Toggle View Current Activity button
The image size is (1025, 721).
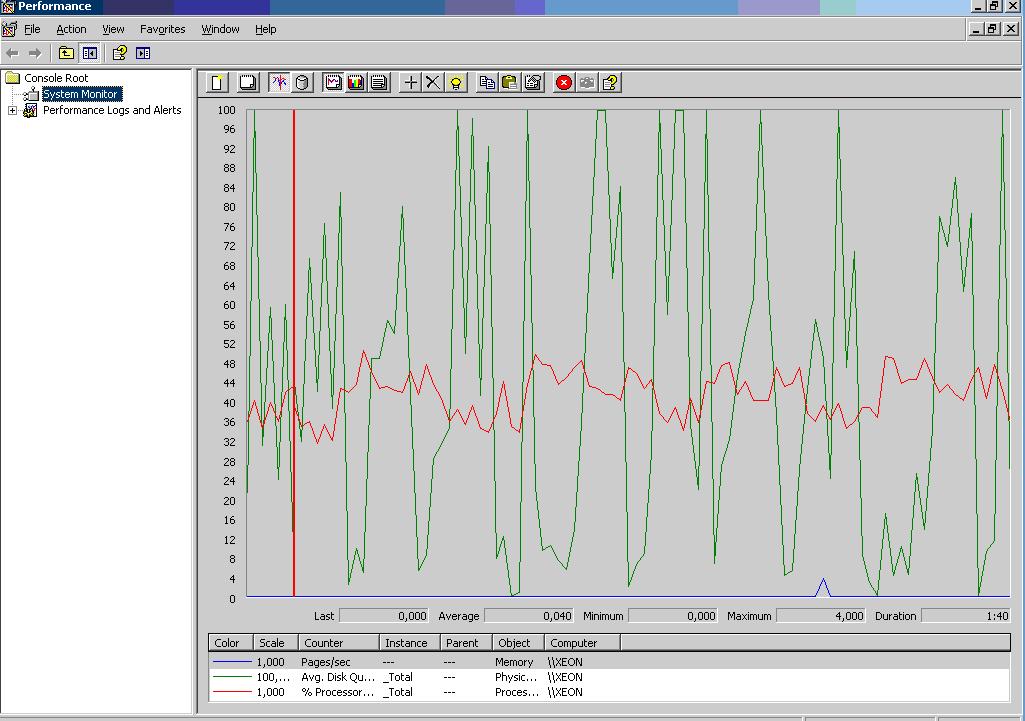point(279,82)
